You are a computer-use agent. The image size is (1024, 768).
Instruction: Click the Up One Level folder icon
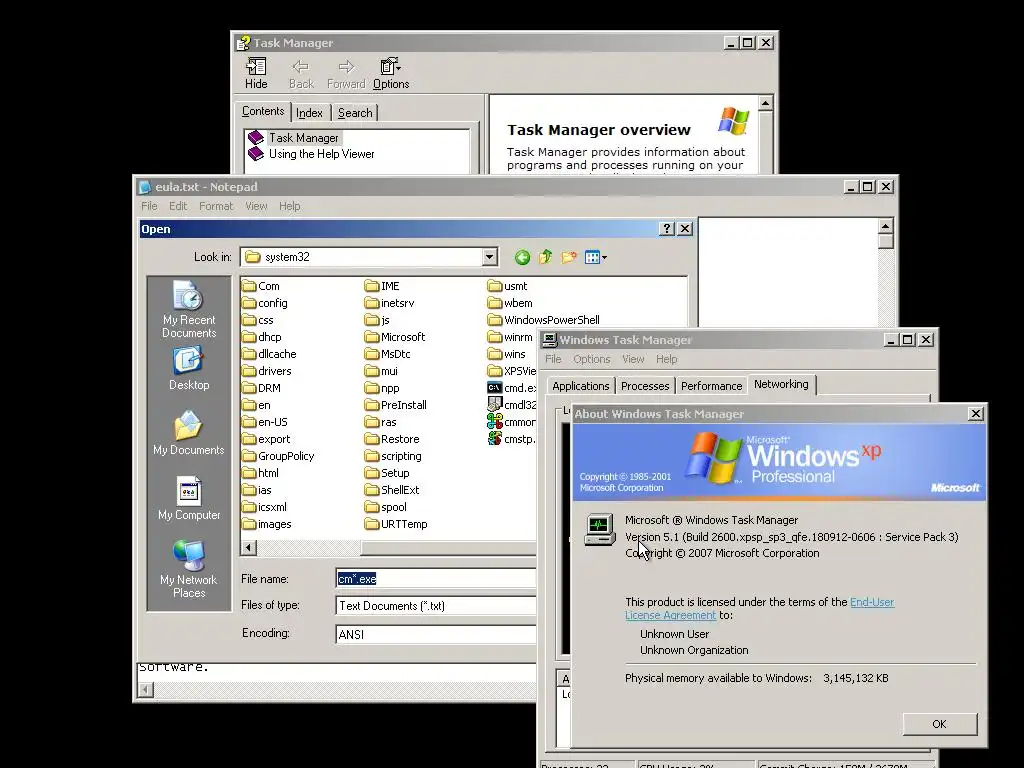coord(545,257)
